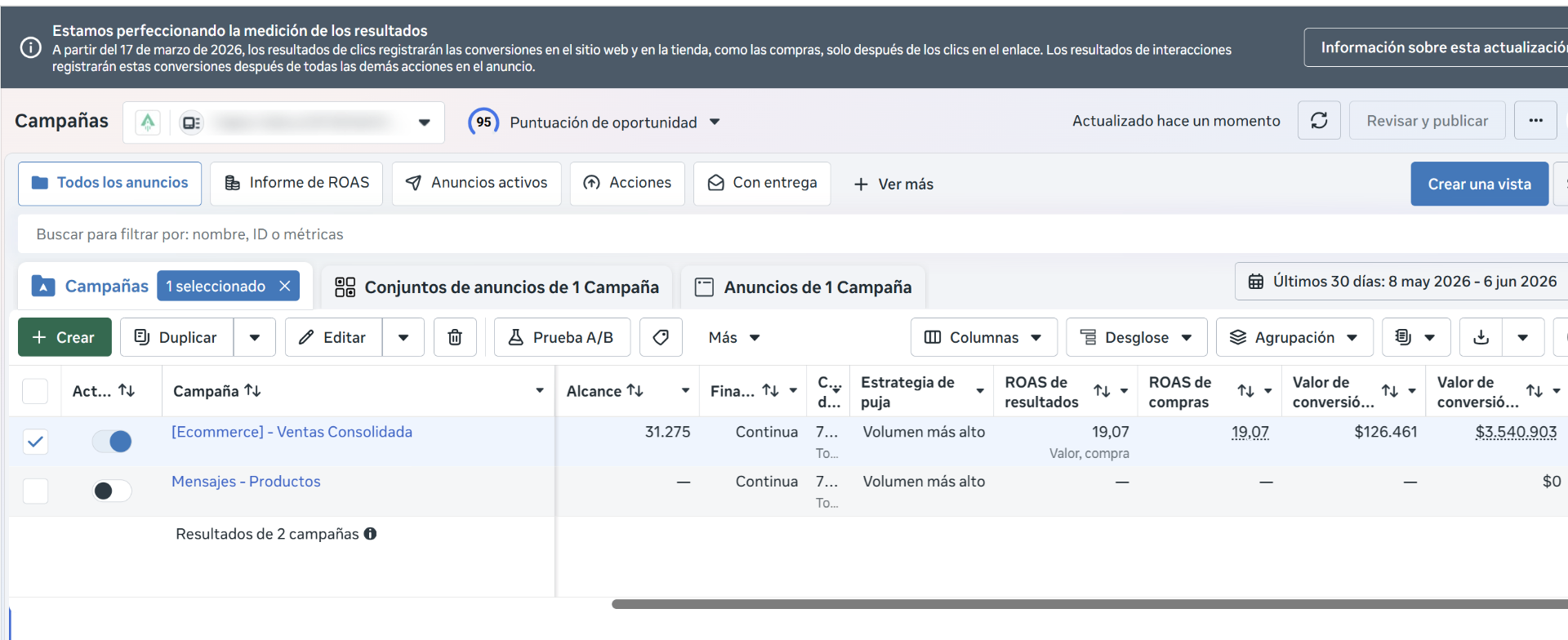Click the conversion value $3.540.903

click(1516, 432)
